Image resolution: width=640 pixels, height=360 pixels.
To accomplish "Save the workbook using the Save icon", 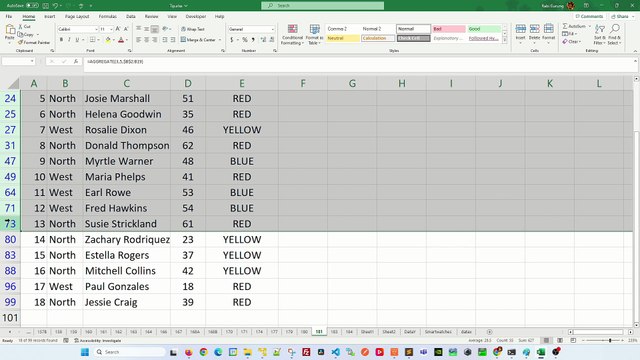I will pos(45,6).
